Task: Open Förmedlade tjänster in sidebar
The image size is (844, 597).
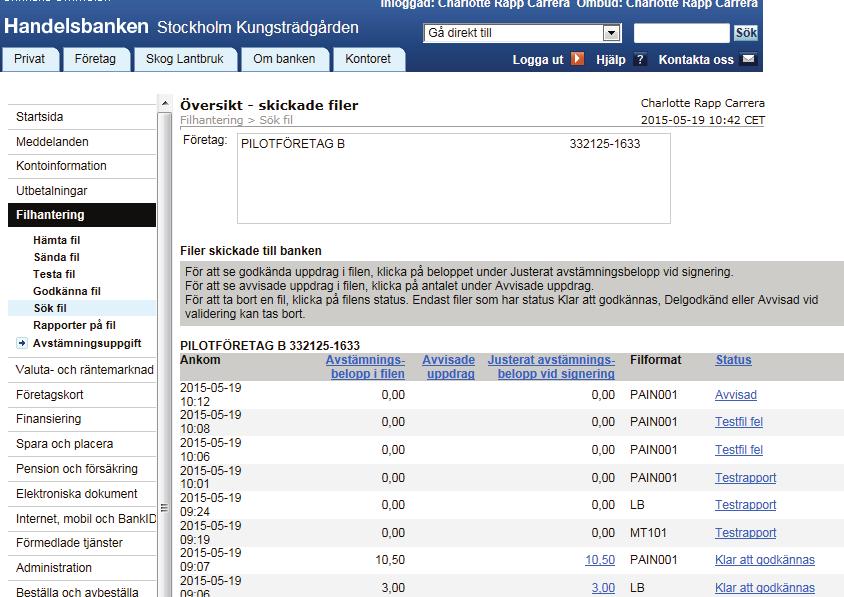Action: pos(82,543)
